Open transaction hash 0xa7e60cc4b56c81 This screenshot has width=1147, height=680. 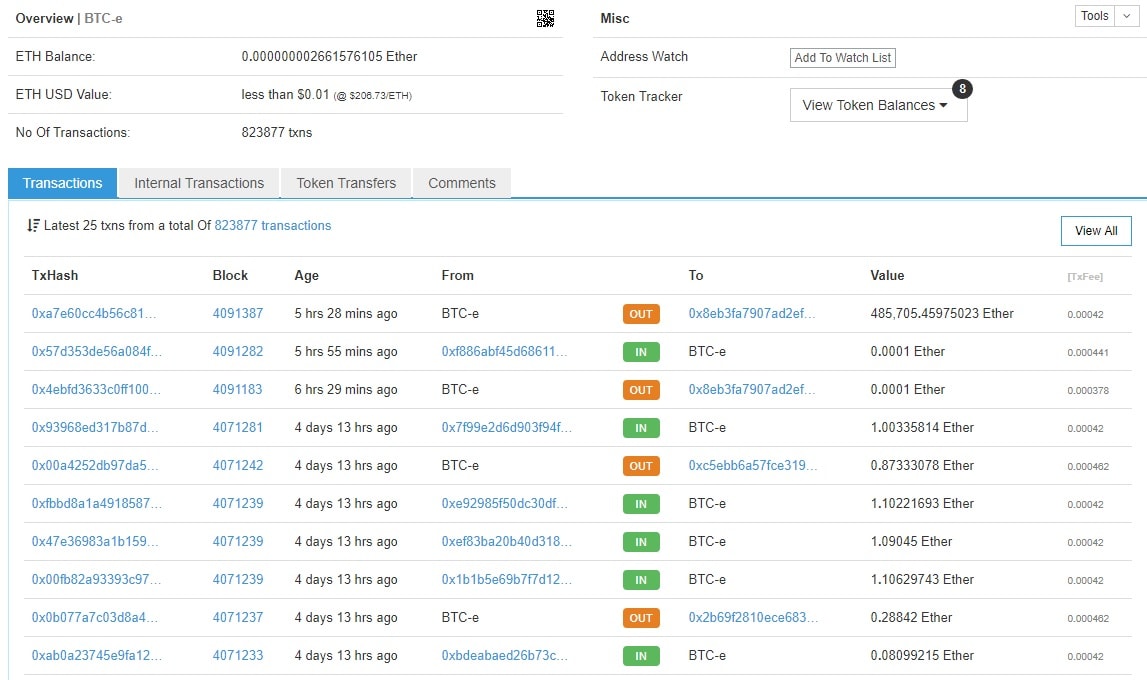(95, 314)
